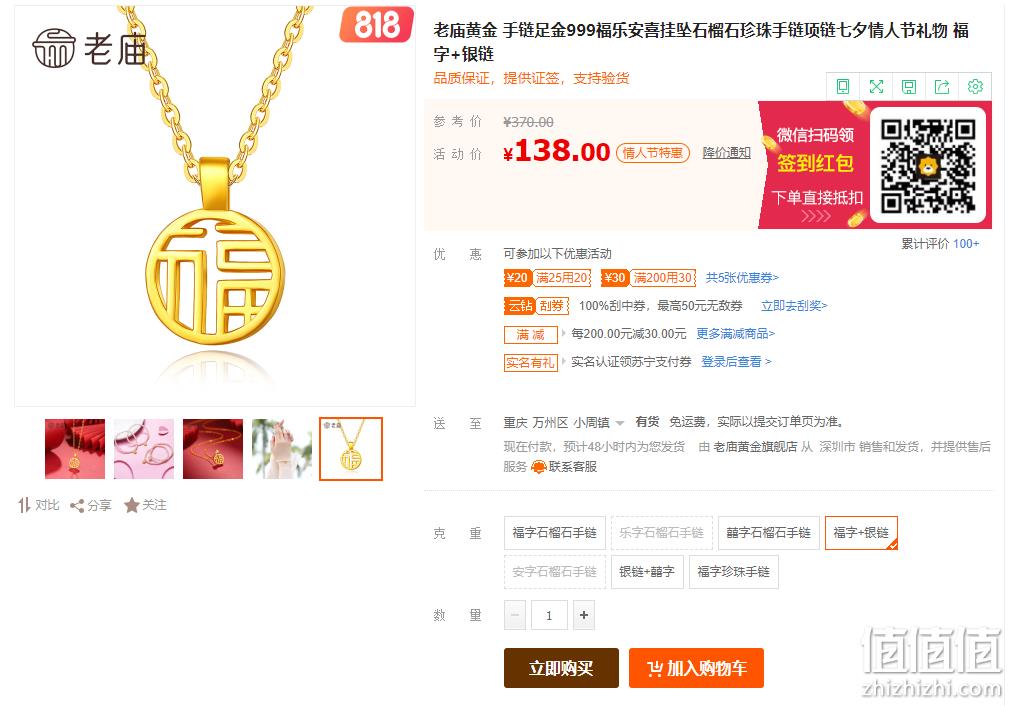Increase quantity with the plus button
This screenshot has height=706, width=1011.
(x=584, y=615)
